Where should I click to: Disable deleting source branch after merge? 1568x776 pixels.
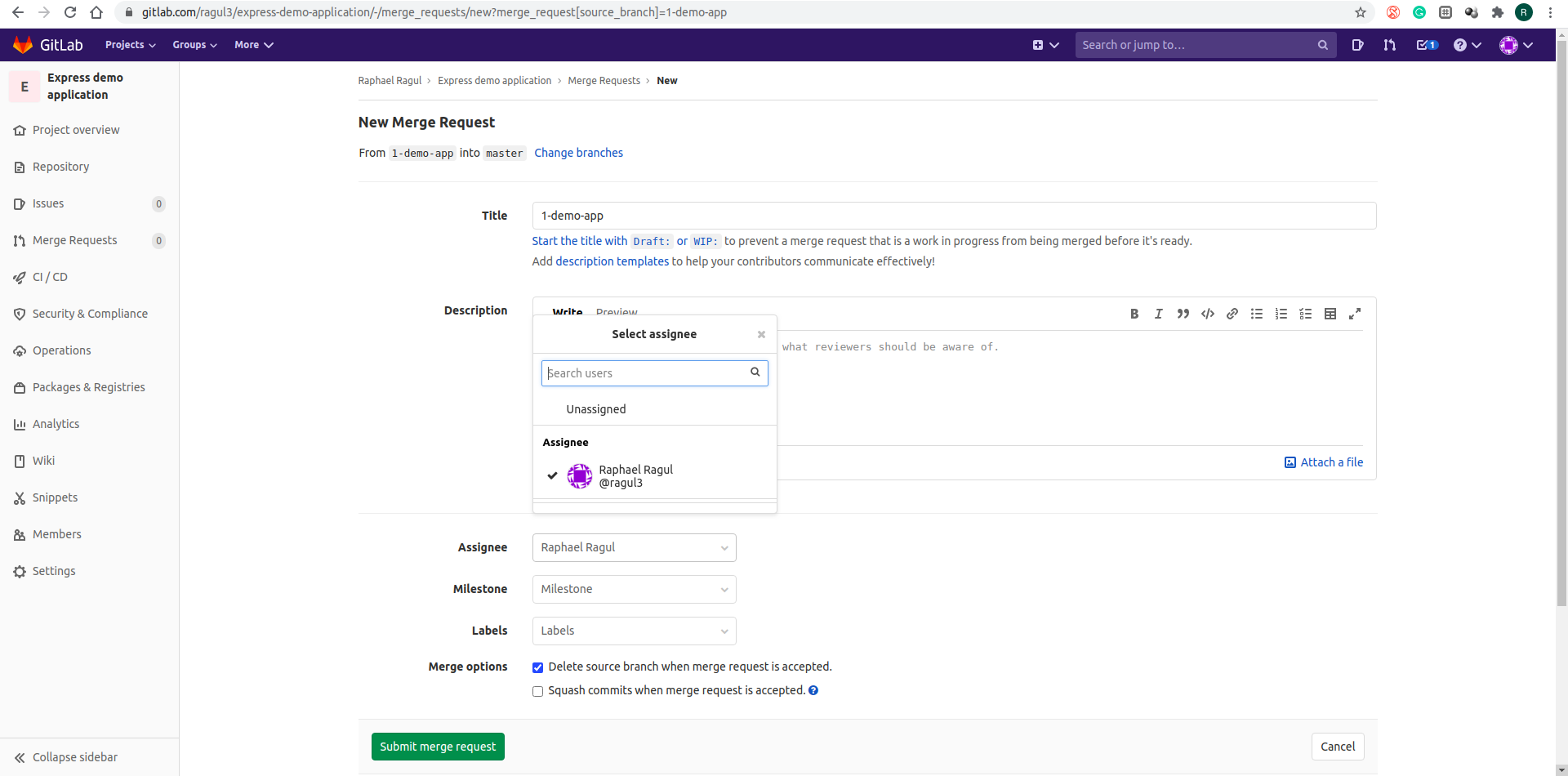[537, 667]
